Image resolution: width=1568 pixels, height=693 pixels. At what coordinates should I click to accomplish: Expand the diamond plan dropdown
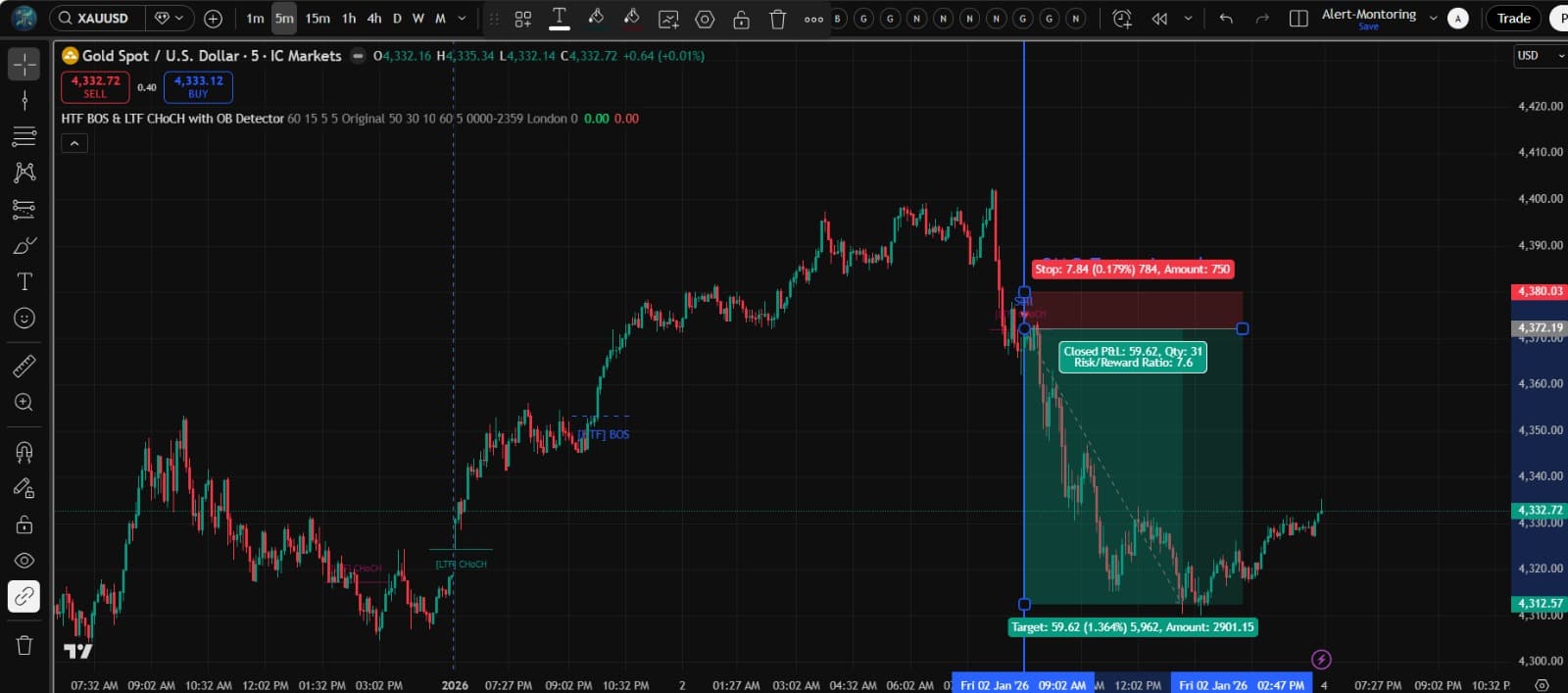[169, 18]
